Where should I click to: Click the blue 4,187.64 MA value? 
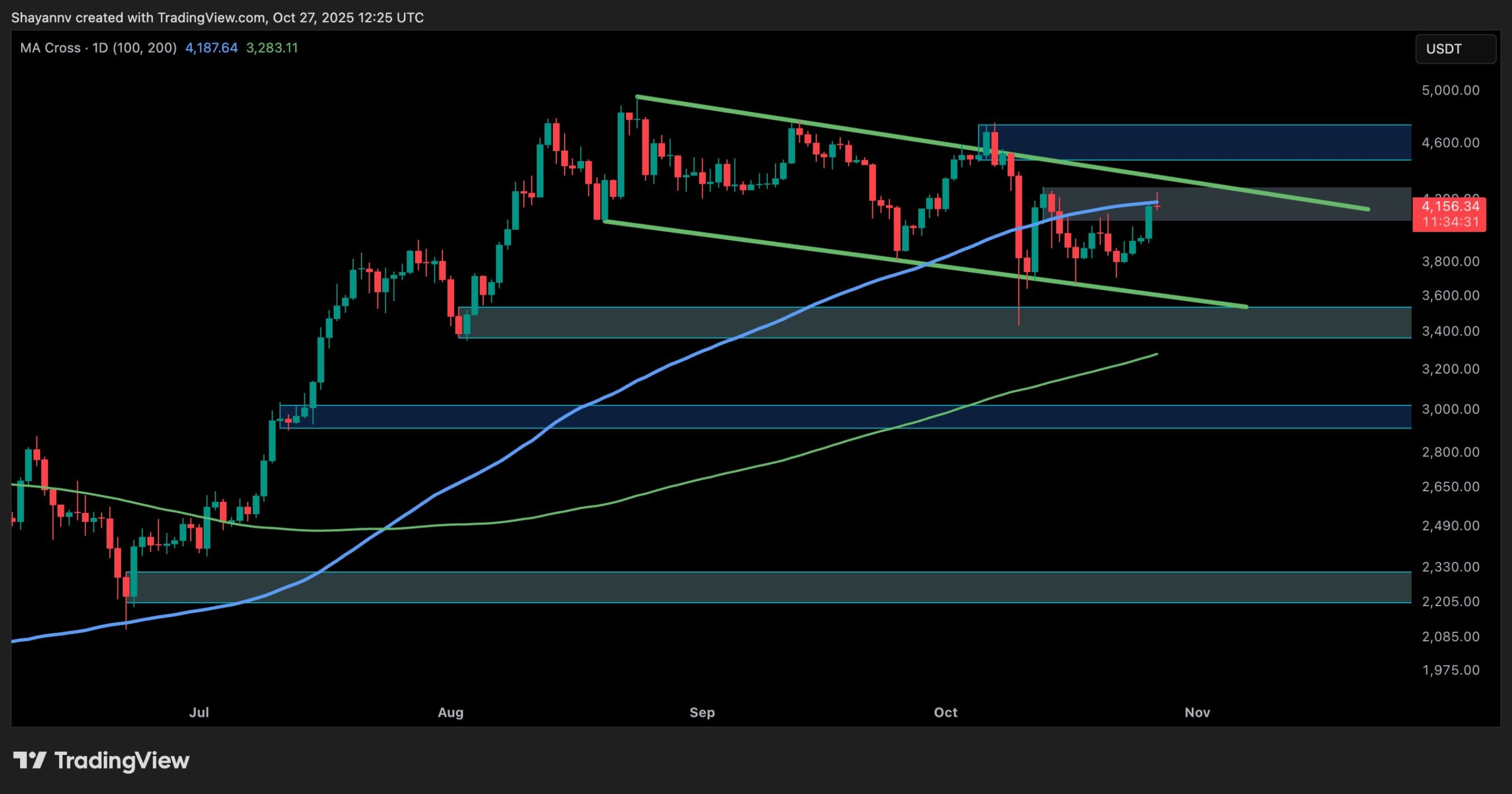pos(211,48)
